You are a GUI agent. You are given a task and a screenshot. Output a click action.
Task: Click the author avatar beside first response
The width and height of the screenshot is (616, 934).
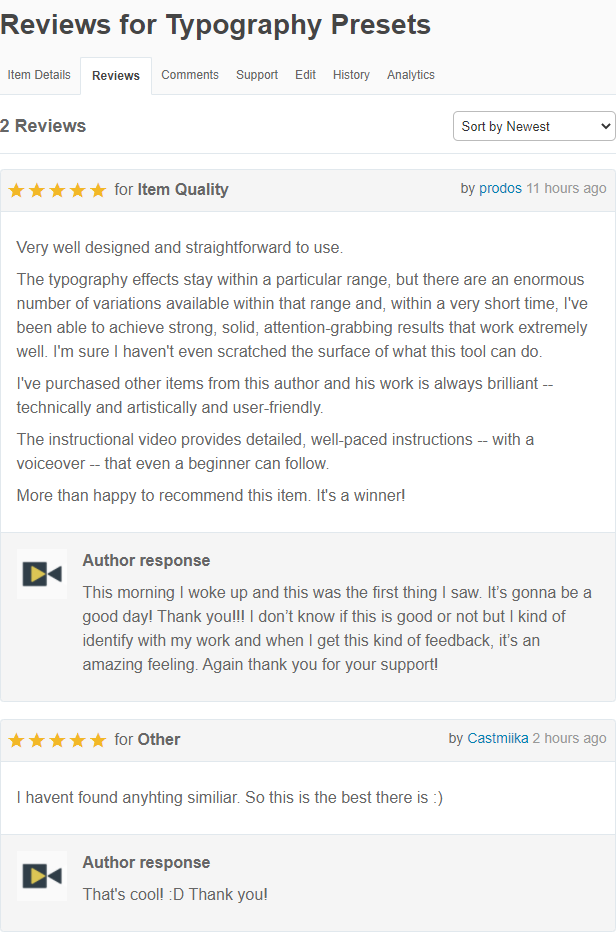[x=42, y=574]
